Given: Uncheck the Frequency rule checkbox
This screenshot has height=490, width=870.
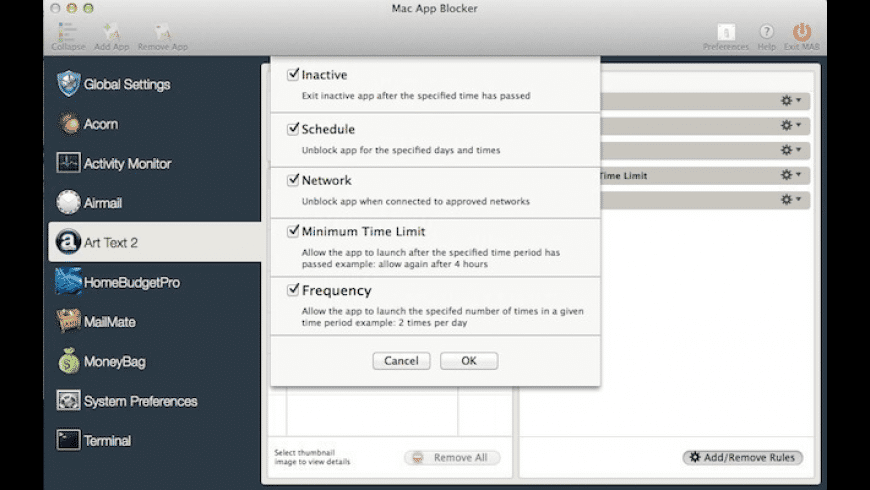Looking at the screenshot, I should click(293, 290).
